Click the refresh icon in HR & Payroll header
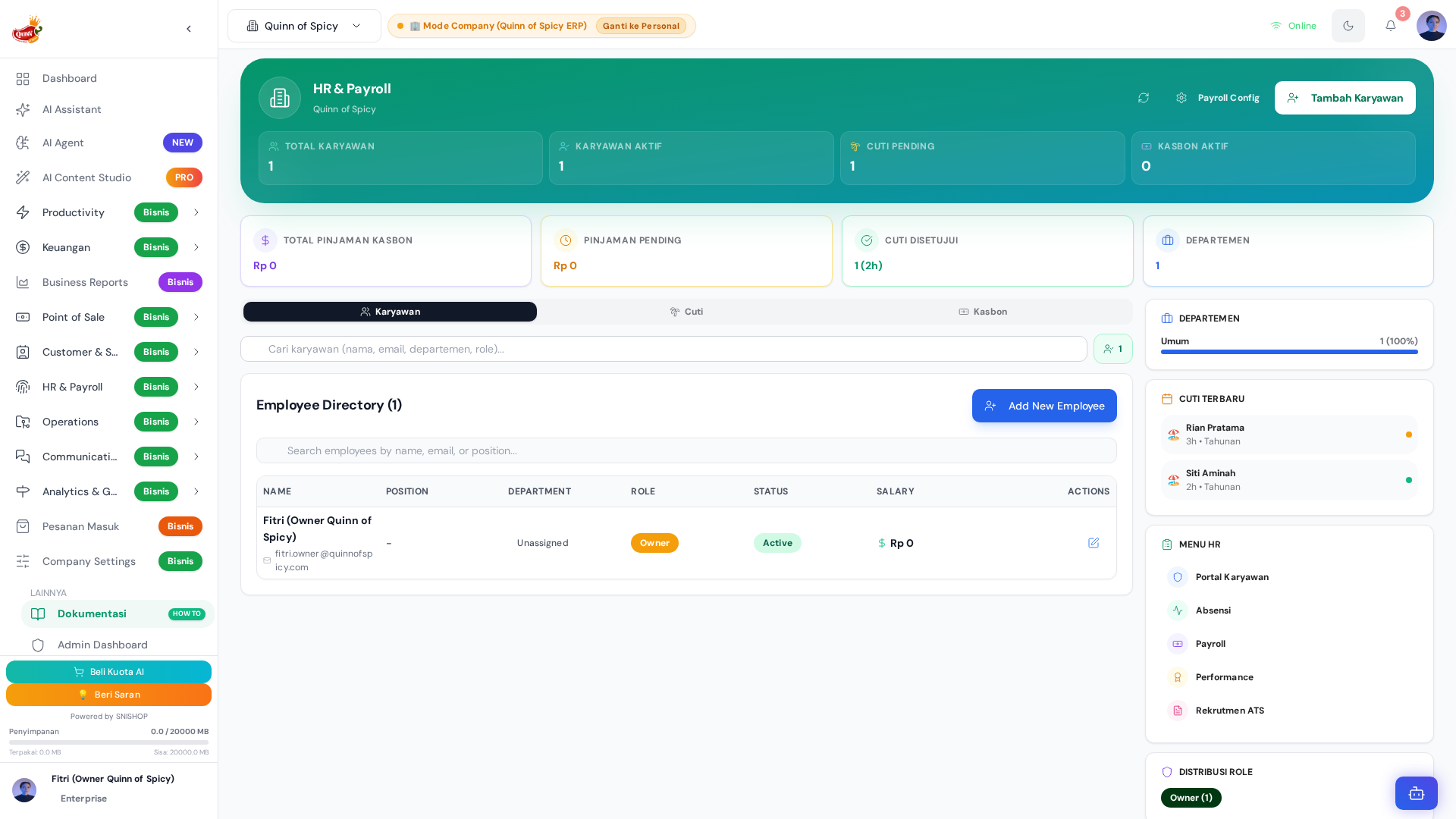The width and height of the screenshot is (1456, 819). coord(1144,98)
